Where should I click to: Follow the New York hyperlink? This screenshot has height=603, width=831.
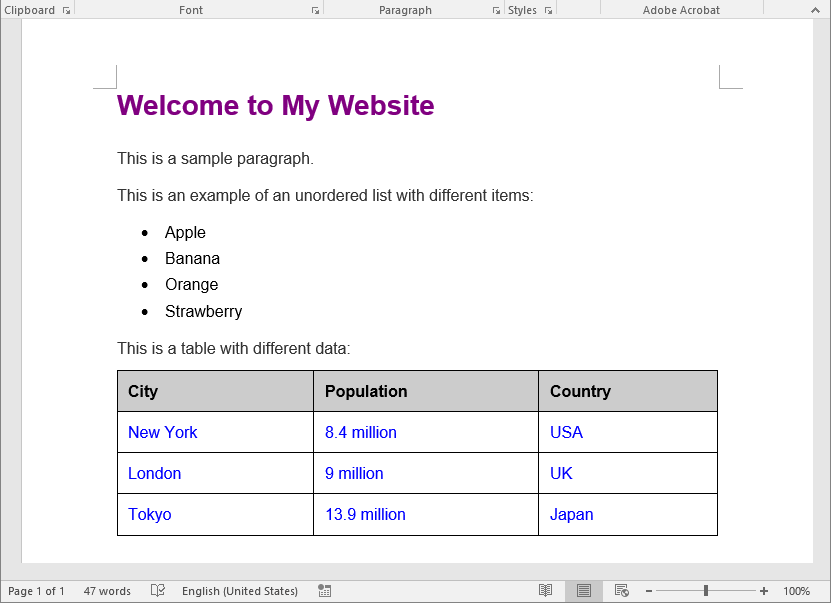tap(162, 432)
